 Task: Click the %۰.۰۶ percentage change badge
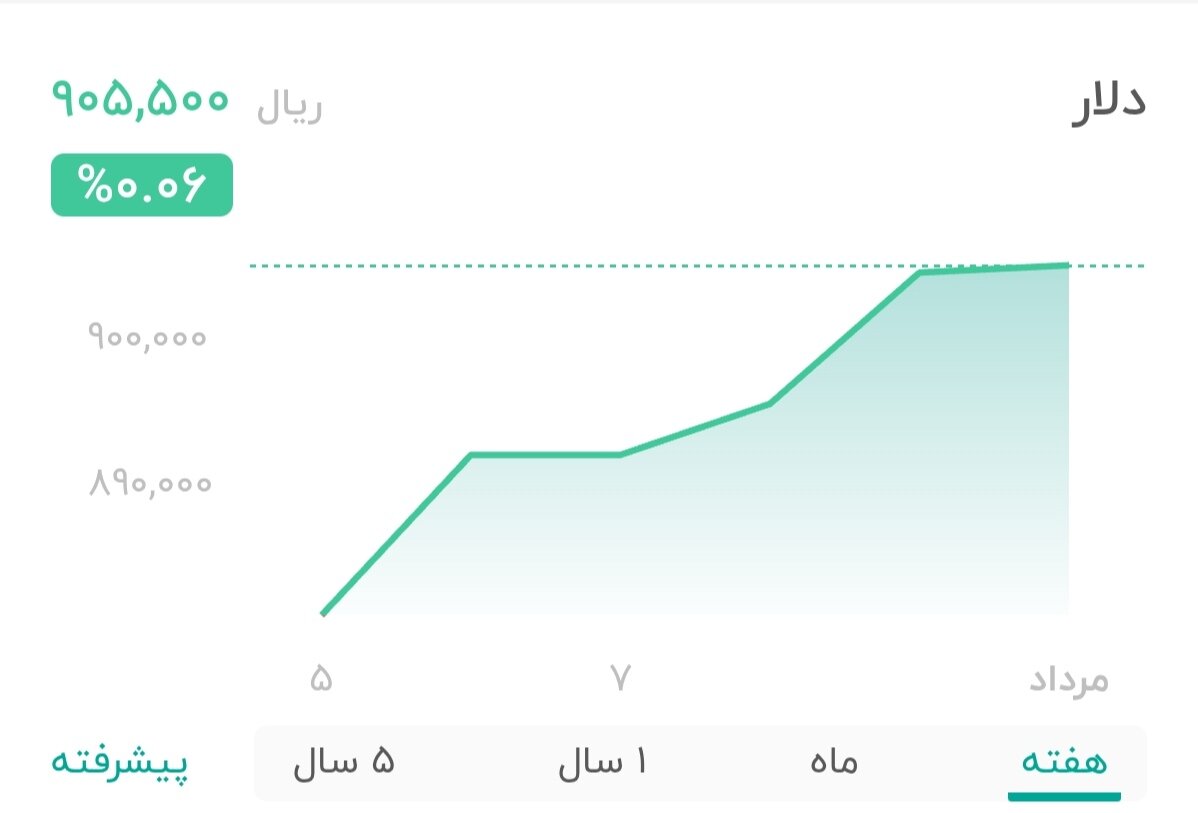tap(141, 184)
